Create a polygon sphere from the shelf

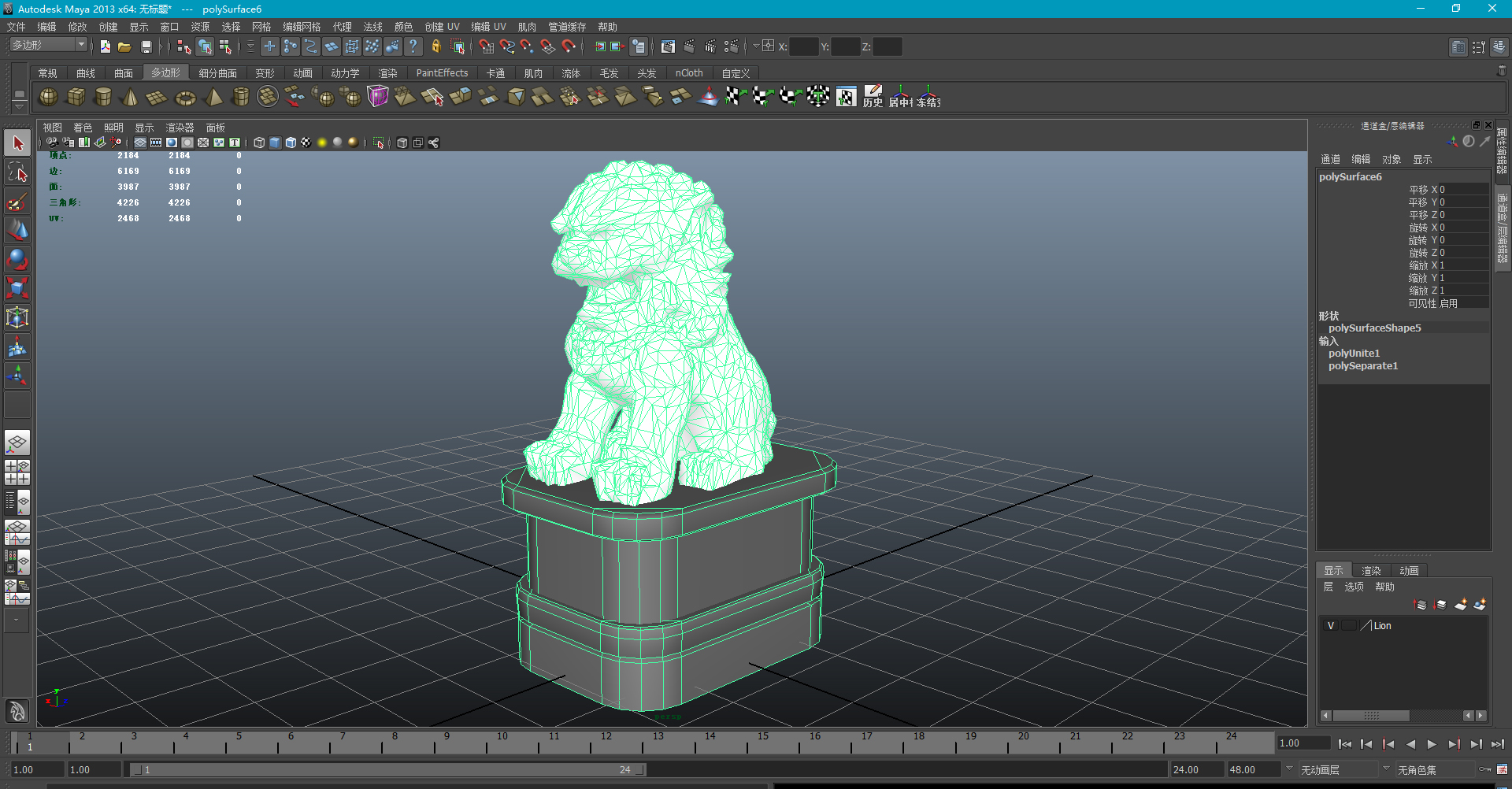pyautogui.click(x=49, y=97)
